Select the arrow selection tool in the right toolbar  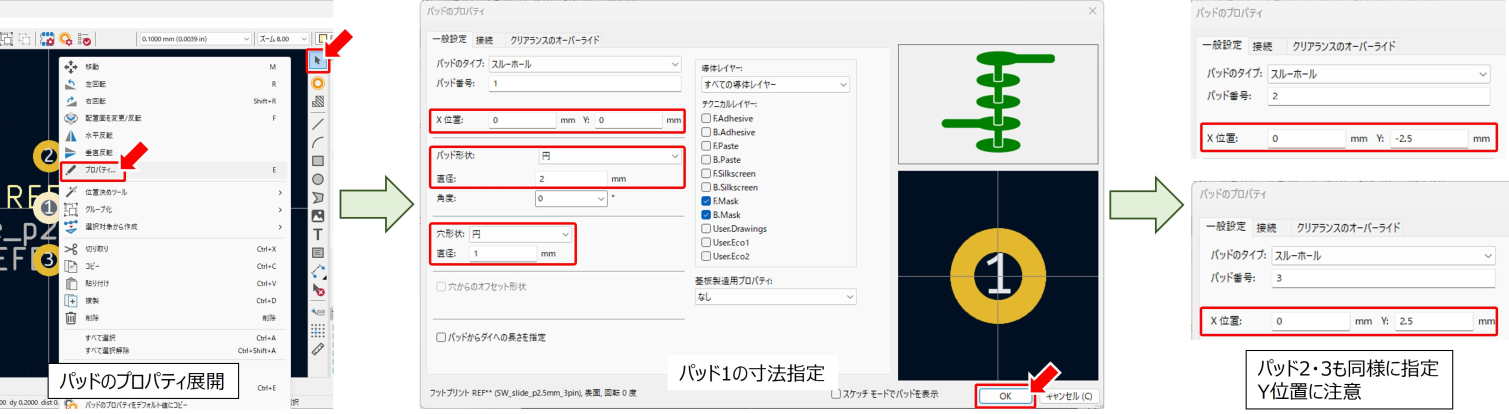coord(318,60)
